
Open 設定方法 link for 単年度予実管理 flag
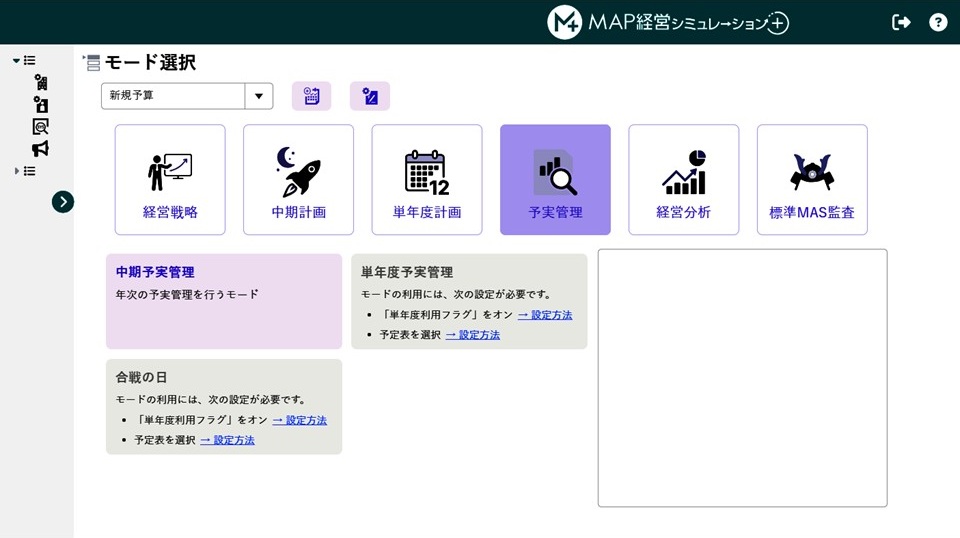click(545, 315)
